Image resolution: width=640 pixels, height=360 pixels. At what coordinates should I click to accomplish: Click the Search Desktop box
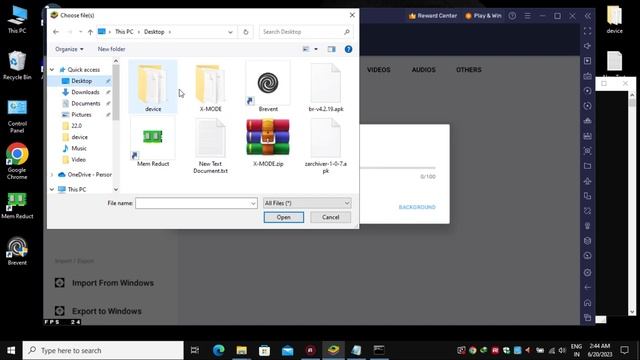305,32
